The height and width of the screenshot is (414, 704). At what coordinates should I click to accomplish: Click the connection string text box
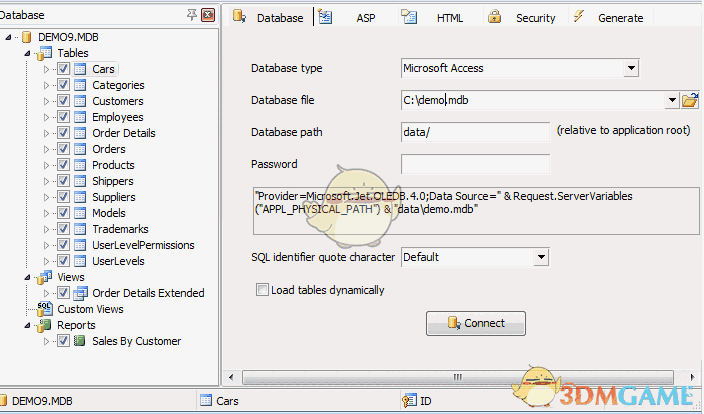(x=476, y=211)
